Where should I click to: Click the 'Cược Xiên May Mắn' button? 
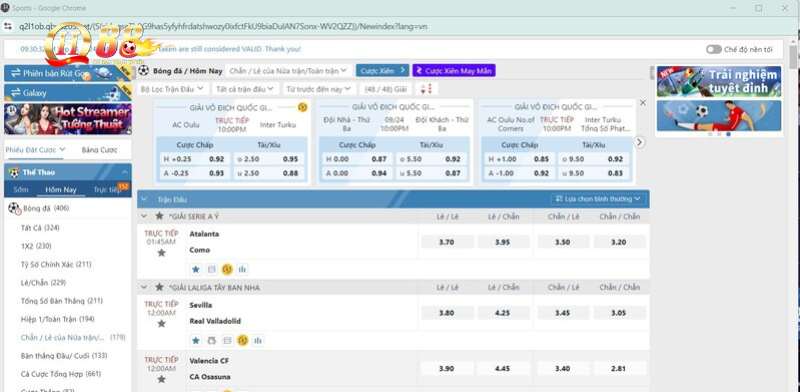click(x=454, y=70)
